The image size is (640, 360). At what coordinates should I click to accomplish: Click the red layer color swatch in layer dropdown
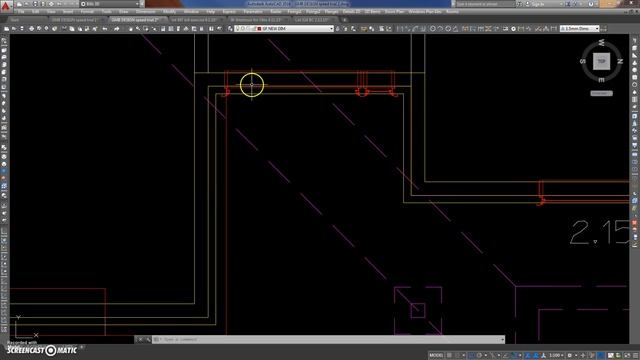pos(259,29)
